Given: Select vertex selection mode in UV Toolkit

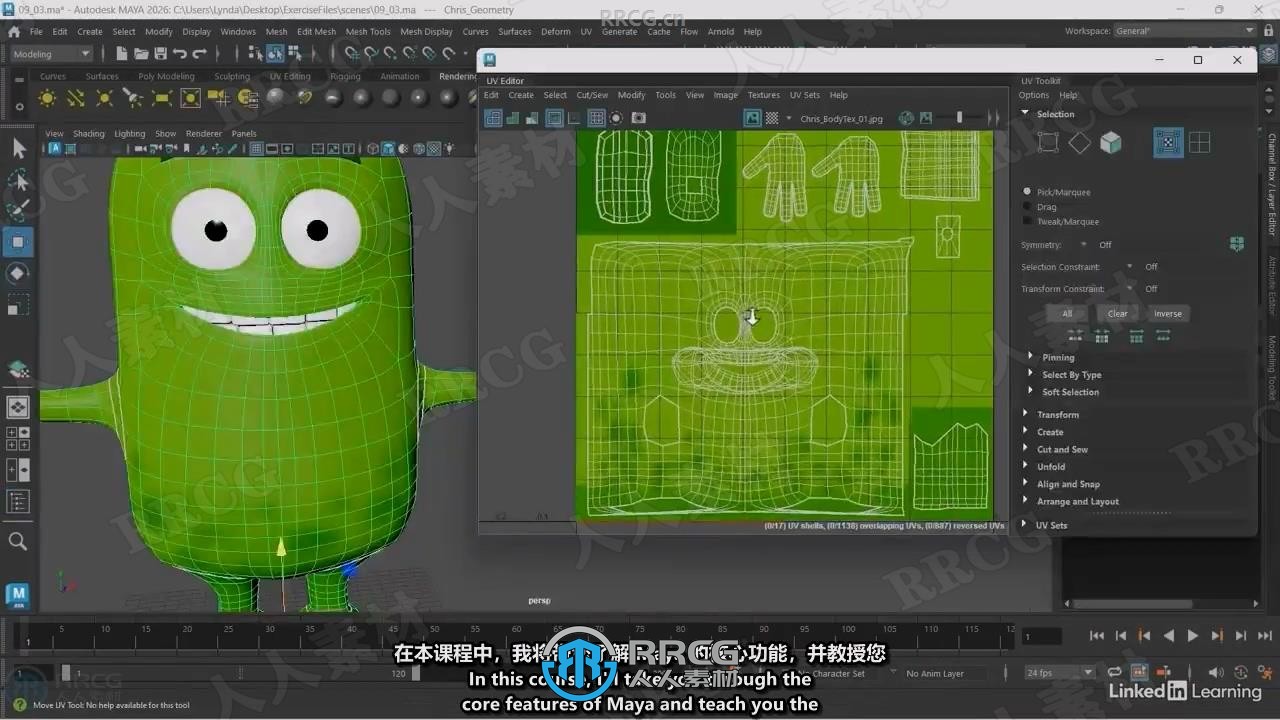Looking at the screenshot, I should [x=1048, y=143].
